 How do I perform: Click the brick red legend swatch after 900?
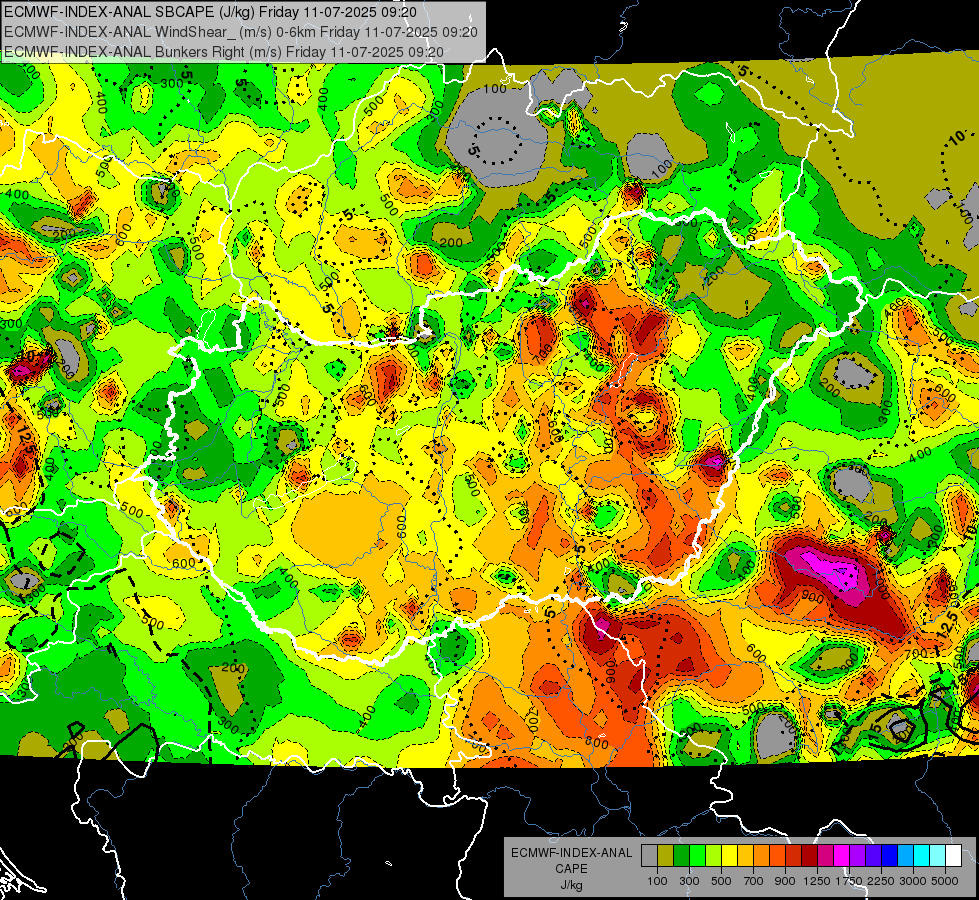tap(794, 855)
